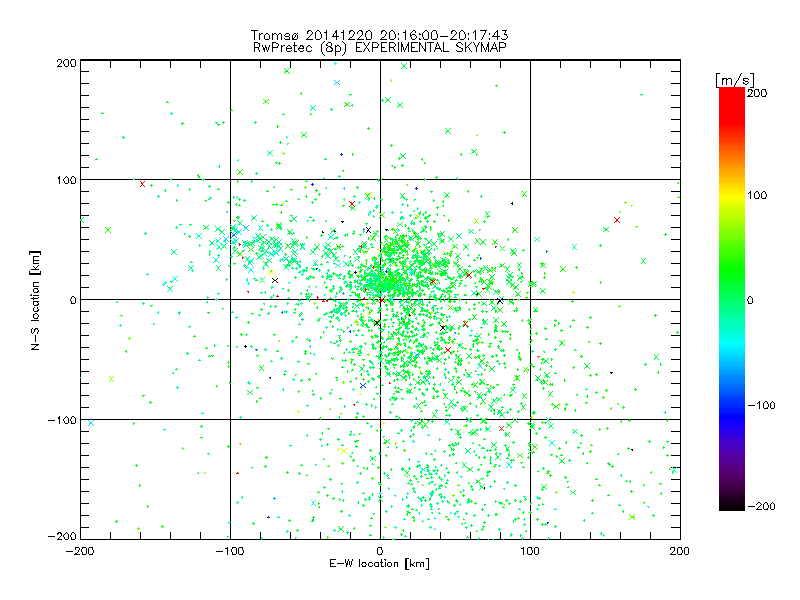Click the x-axis tick label "200"
Screen dimensions: 800x600
[x=680, y=551]
